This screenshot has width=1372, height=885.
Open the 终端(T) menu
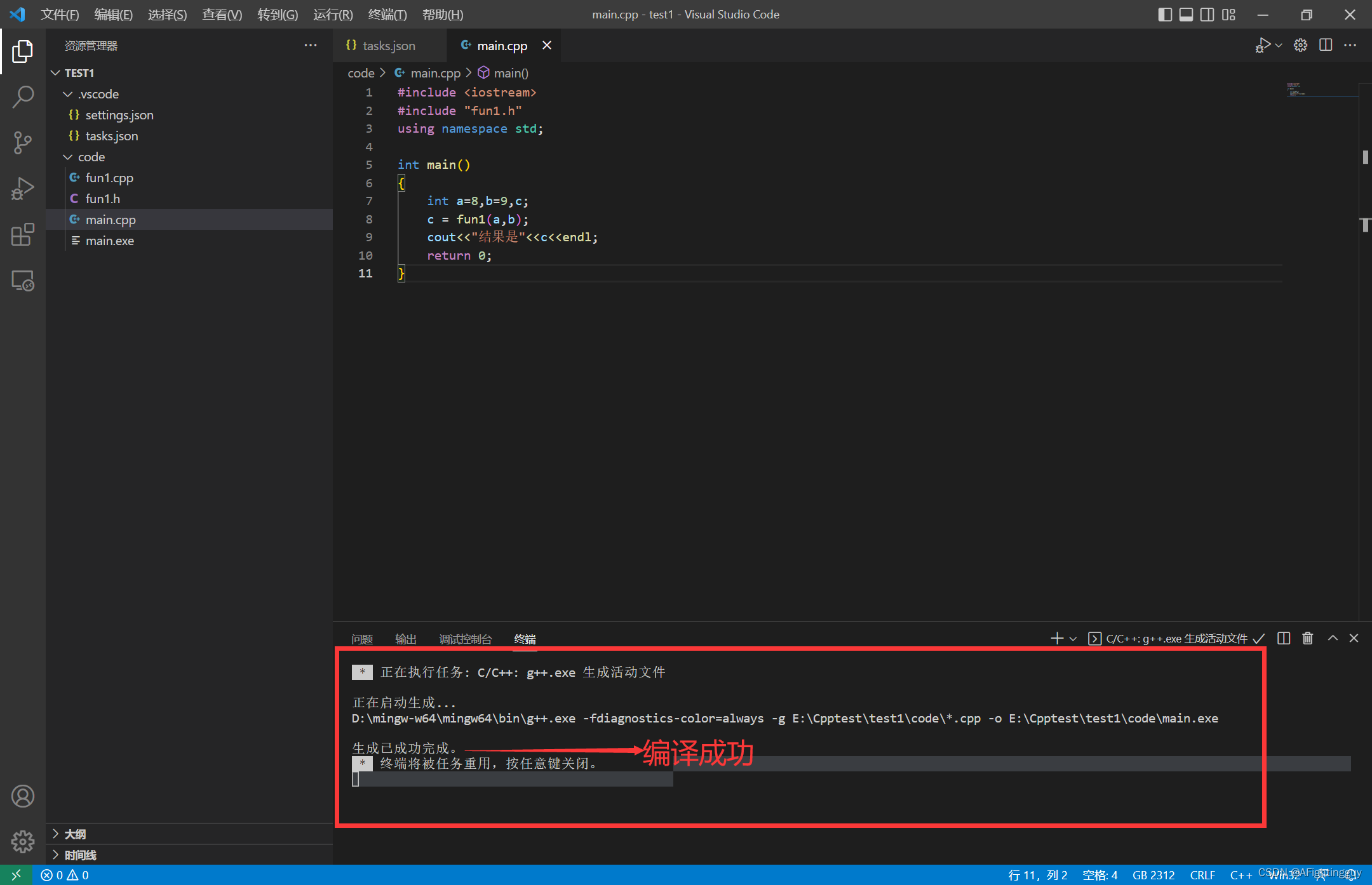click(387, 14)
